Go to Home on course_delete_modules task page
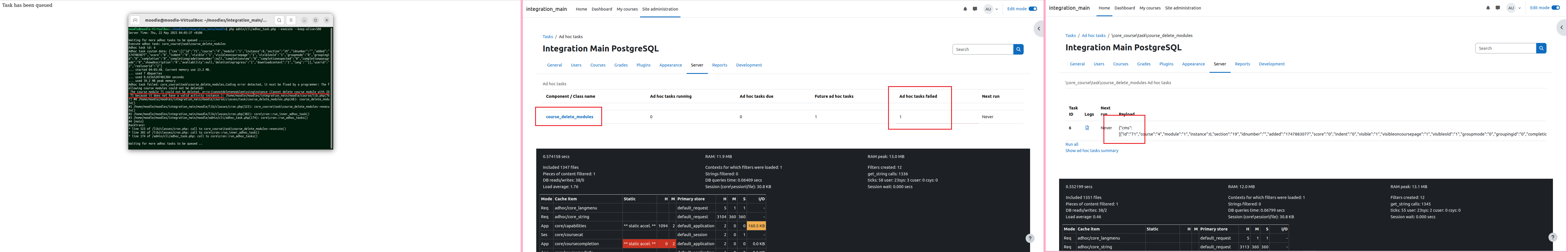Viewport: 1568px width, 252px height. (x=1104, y=8)
